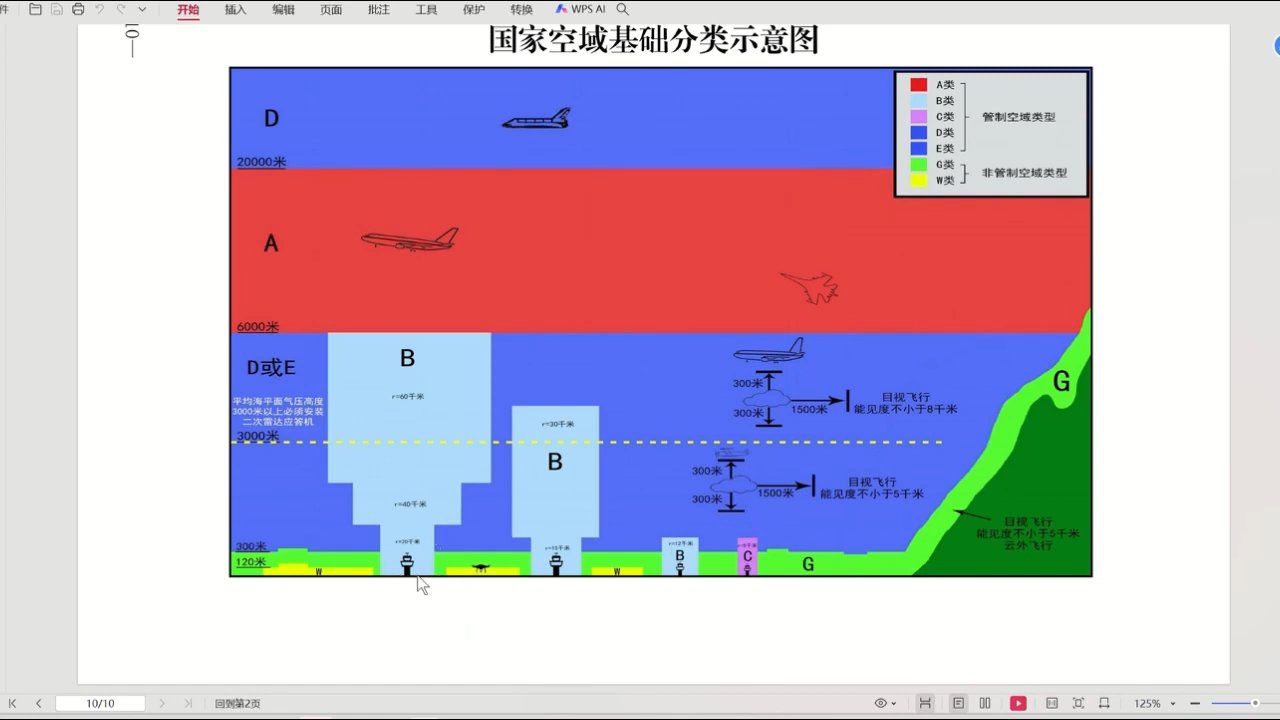Click the search magnifier icon
The image size is (1280, 720).
pyautogui.click(x=623, y=9)
